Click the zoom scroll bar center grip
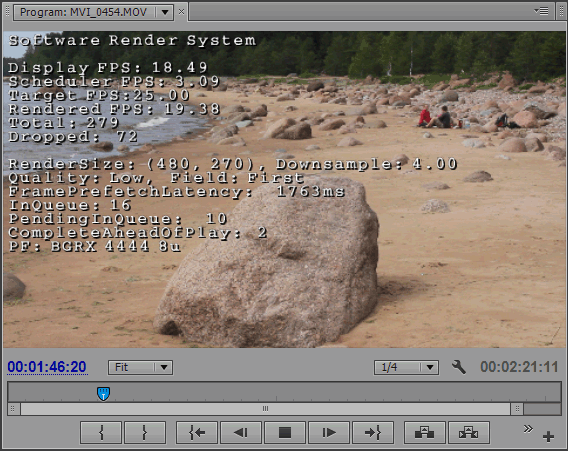Screen dimensions: 568x451 pos(266,409)
